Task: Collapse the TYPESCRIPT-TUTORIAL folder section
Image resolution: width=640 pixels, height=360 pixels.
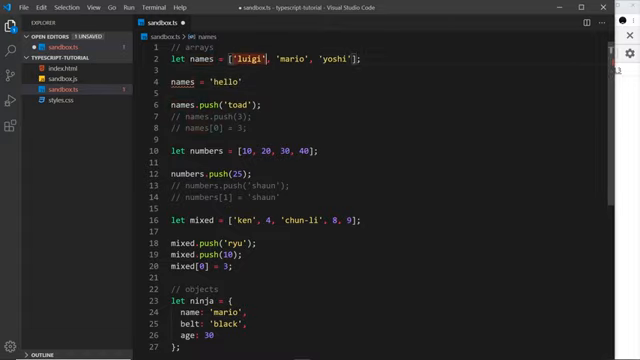Action: pyautogui.click(x=27, y=58)
